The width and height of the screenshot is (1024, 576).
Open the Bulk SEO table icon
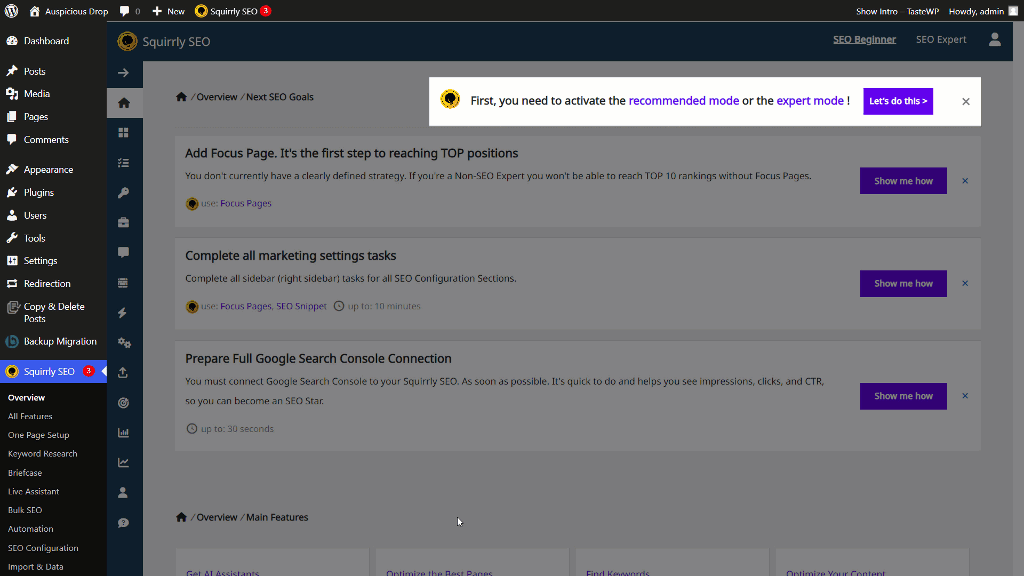pyautogui.click(x=123, y=283)
